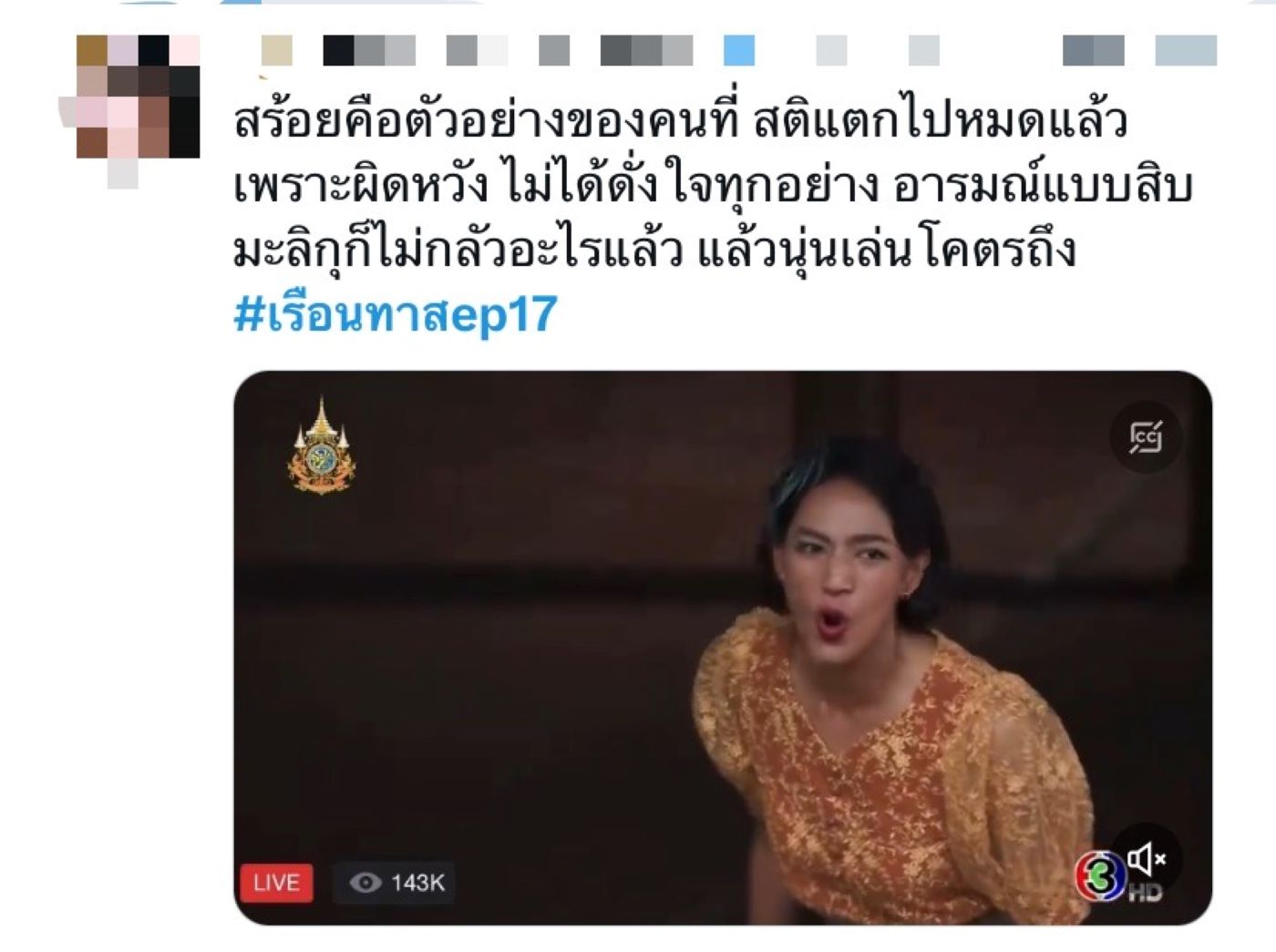1276x952 pixels.
Task: Click the blue pixelated badge beside the name
Action: [x=739, y=50]
